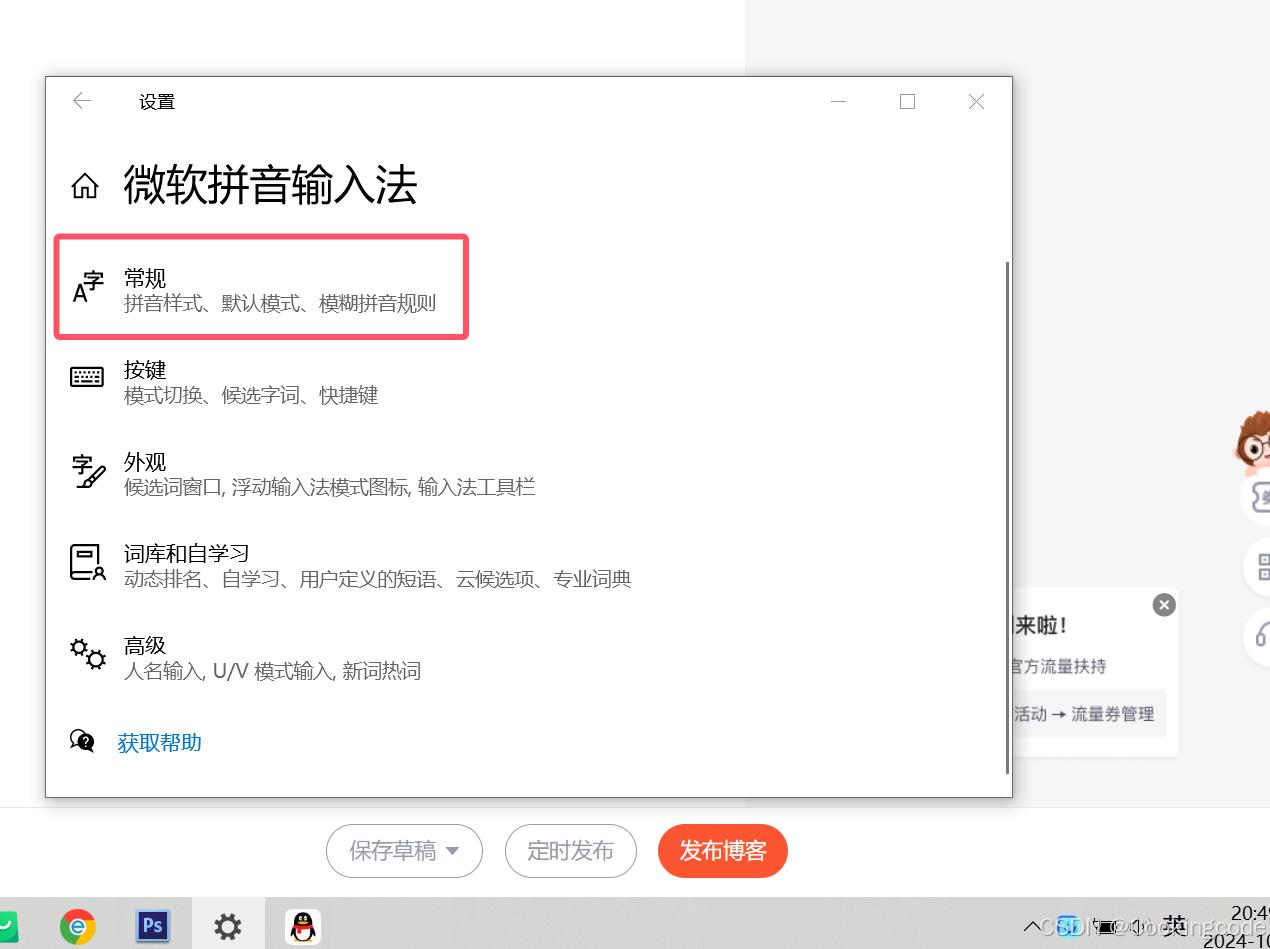Click the brush icon next to 外观
This screenshot has height=949, width=1270.
click(x=88, y=471)
